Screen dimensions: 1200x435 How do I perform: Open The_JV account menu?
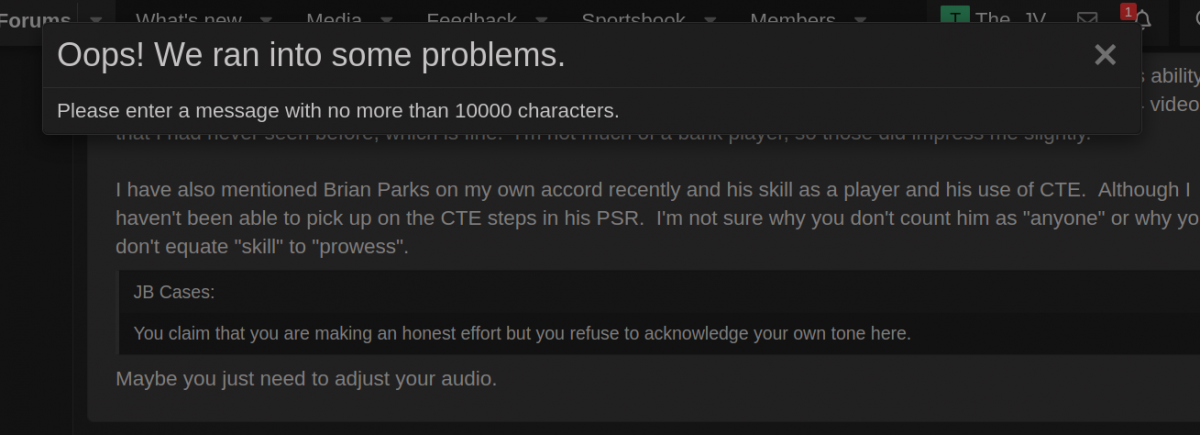click(1010, 19)
